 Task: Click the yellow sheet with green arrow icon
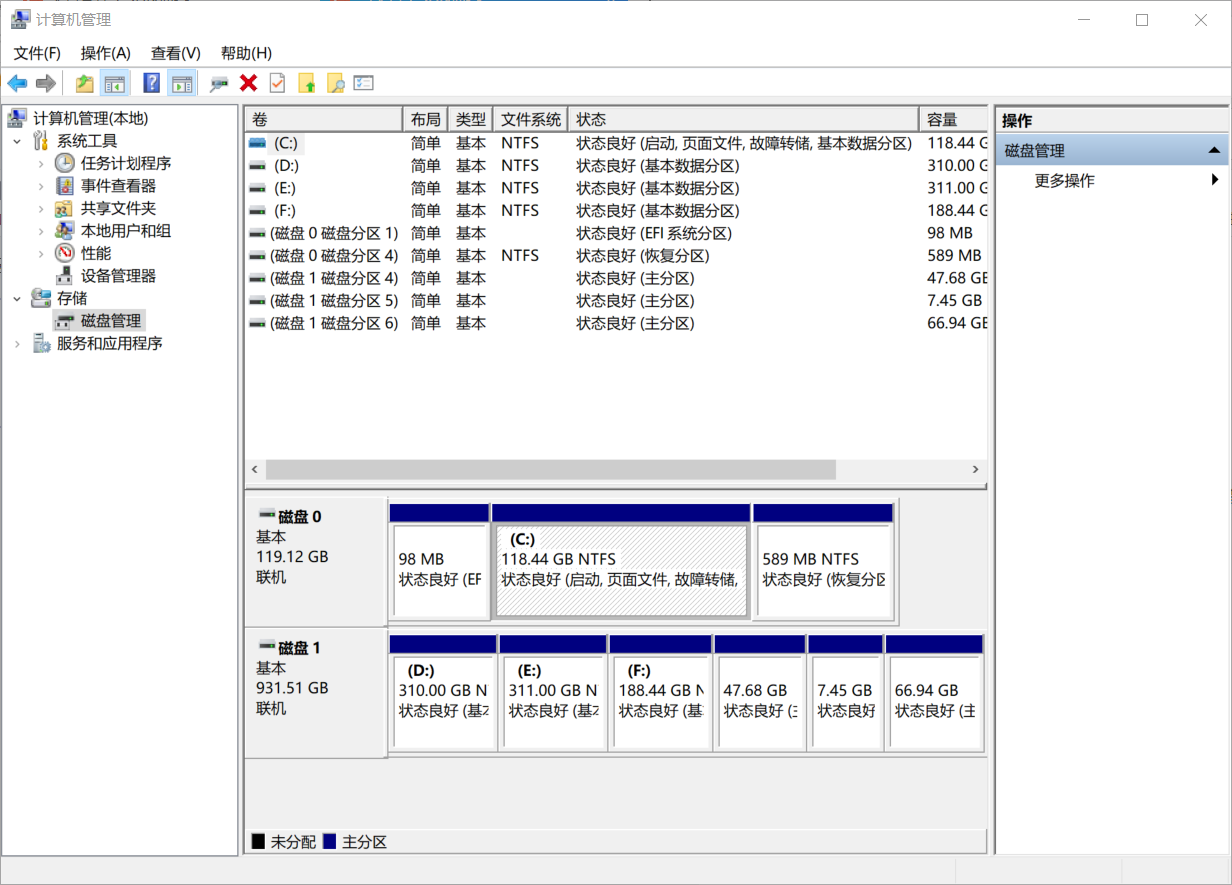pyautogui.click(x=307, y=83)
